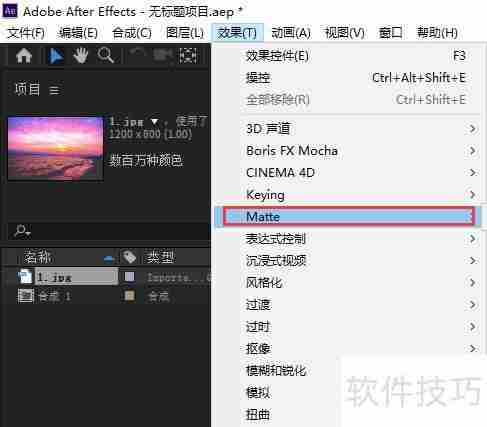Select the Zoom magnifier tool
The image size is (487, 427).
[x=106, y=56]
